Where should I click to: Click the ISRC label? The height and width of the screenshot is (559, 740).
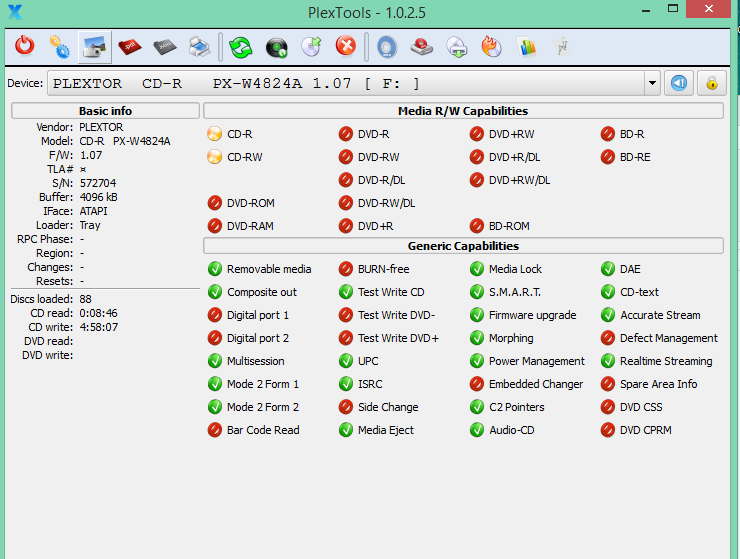coord(370,384)
